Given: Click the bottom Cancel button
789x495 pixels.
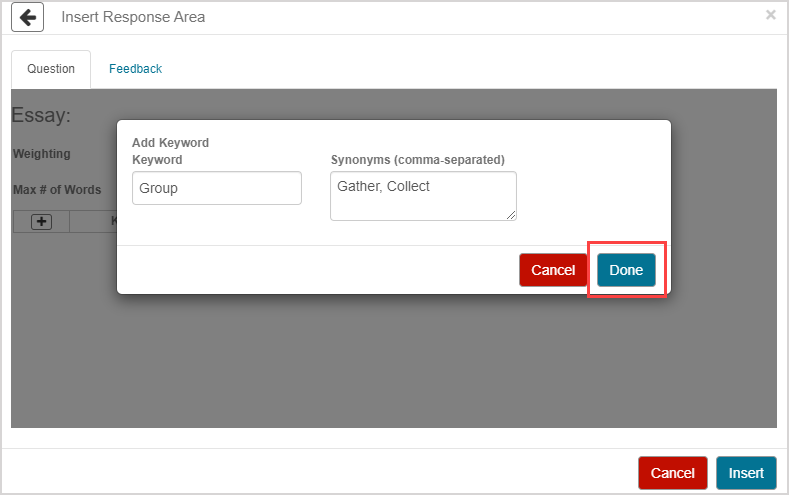Looking at the screenshot, I should [672, 473].
